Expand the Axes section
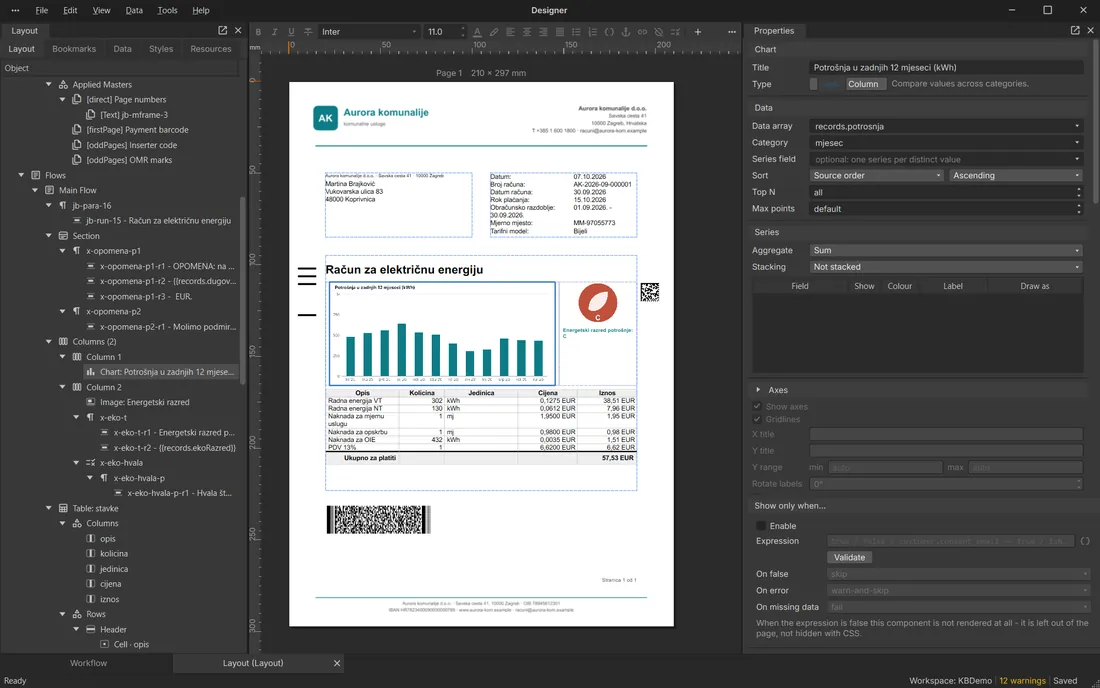The image size is (1100, 688). (x=758, y=390)
